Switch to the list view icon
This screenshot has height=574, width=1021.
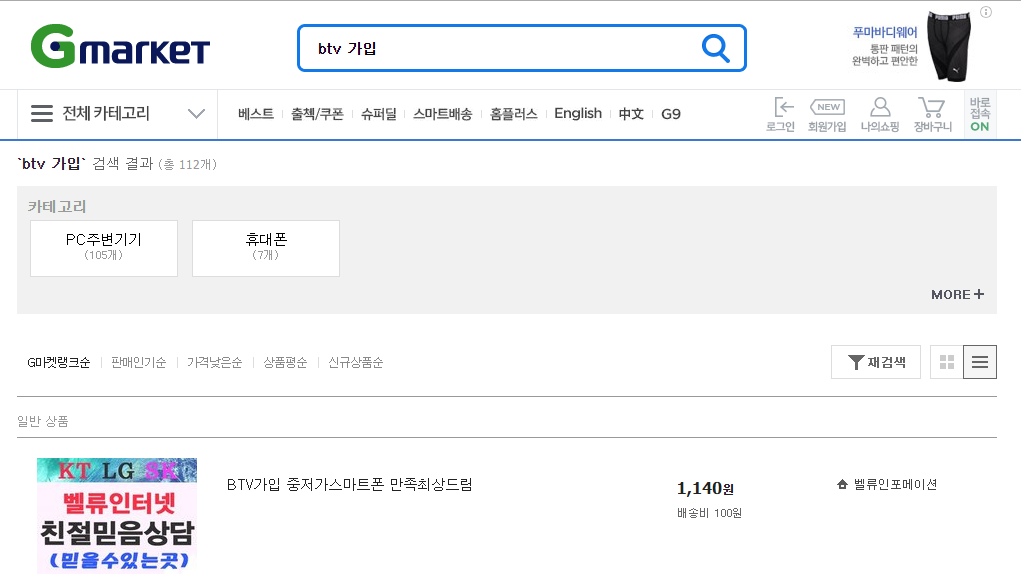(x=980, y=362)
